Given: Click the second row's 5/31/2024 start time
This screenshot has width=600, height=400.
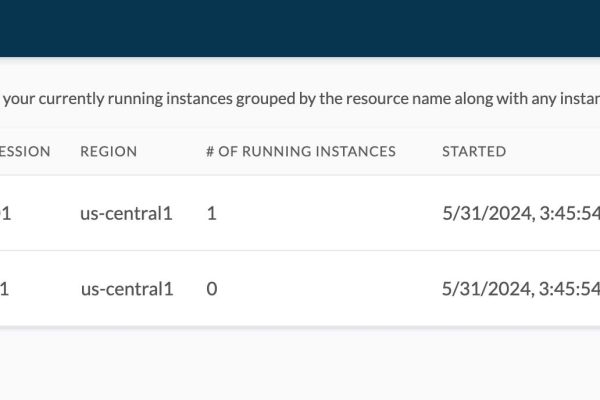Looking at the screenshot, I should point(521,289).
